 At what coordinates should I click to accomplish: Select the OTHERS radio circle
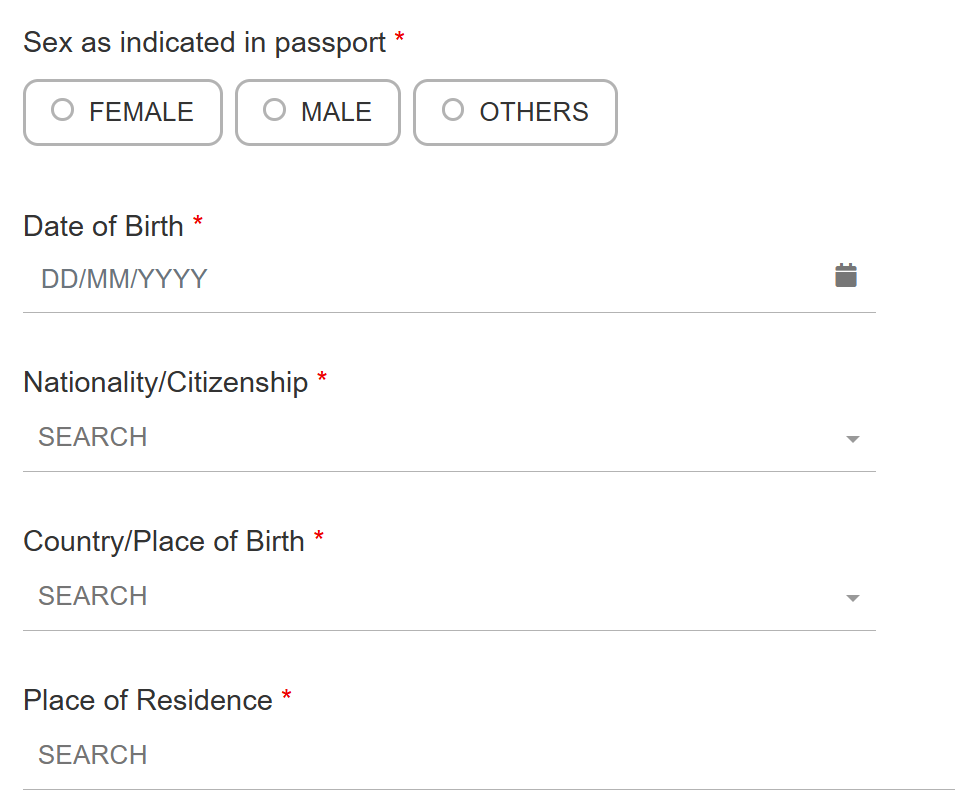(x=453, y=110)
